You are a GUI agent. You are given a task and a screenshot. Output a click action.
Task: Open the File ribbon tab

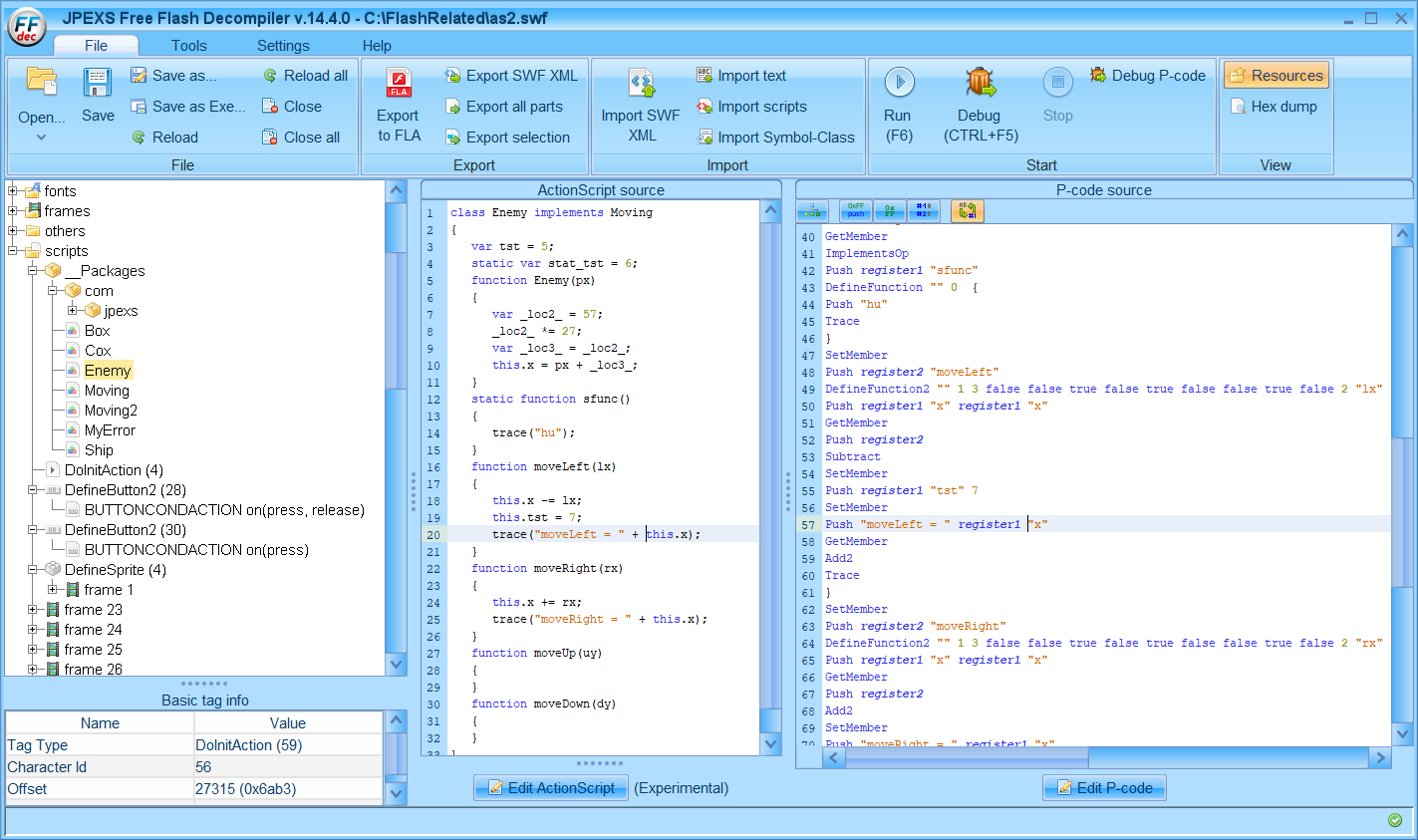(96, 46)
